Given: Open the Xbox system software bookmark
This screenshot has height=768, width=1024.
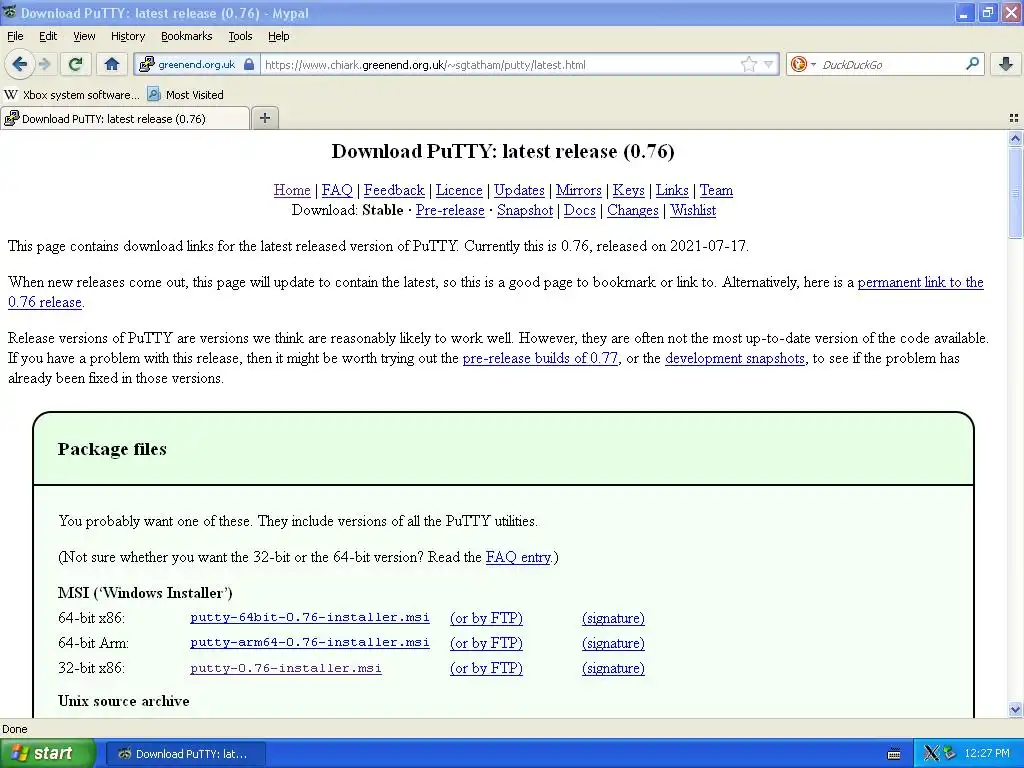Looking at the screenshot, I should pos(72,95).
